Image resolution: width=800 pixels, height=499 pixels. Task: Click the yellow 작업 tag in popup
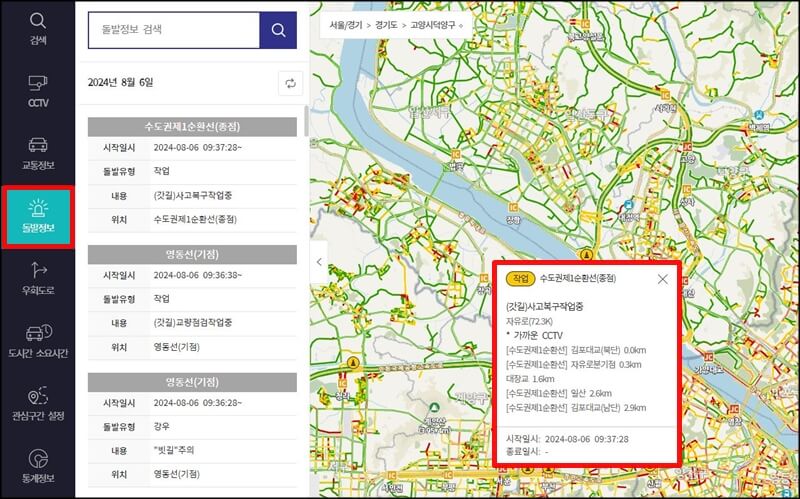[520, 279]
